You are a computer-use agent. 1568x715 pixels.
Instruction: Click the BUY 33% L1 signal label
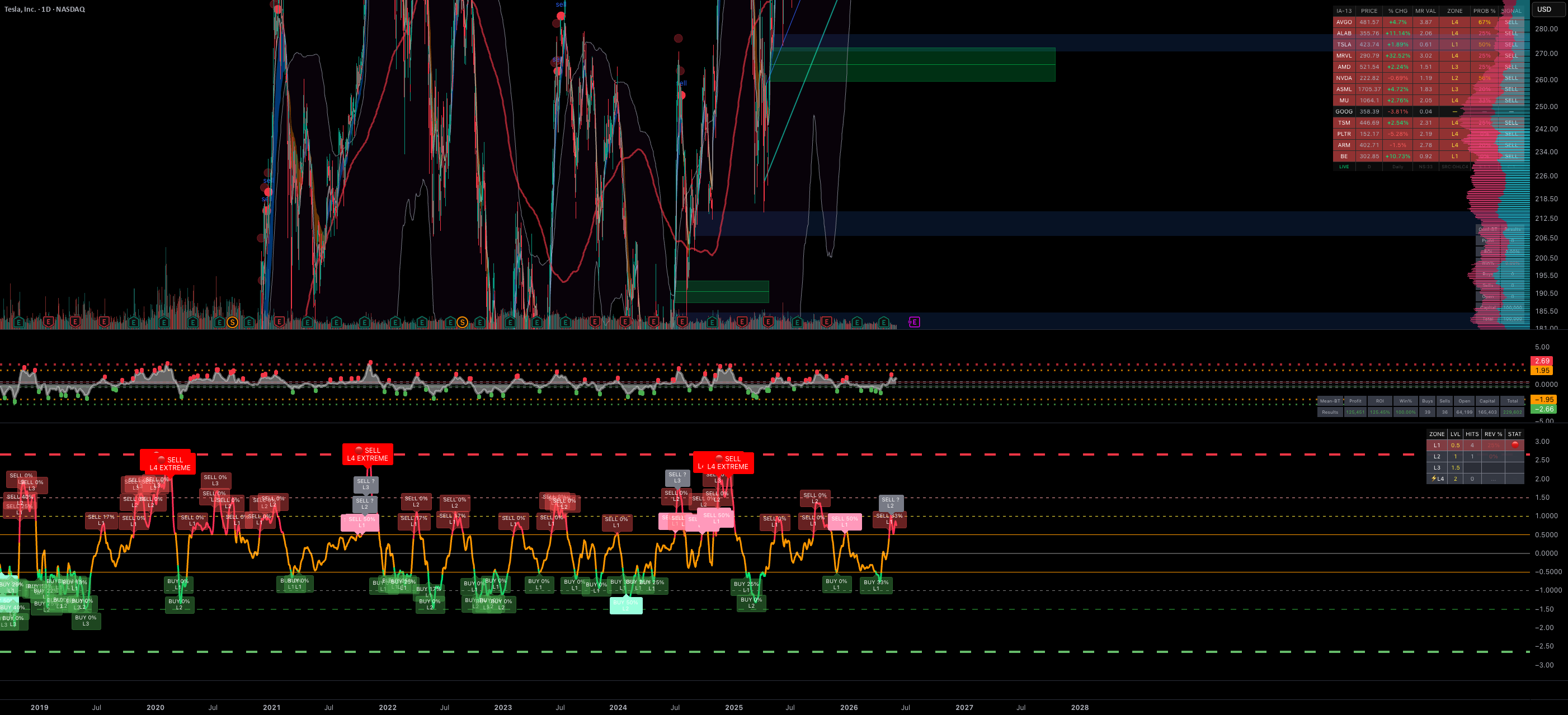coord(876,585)
